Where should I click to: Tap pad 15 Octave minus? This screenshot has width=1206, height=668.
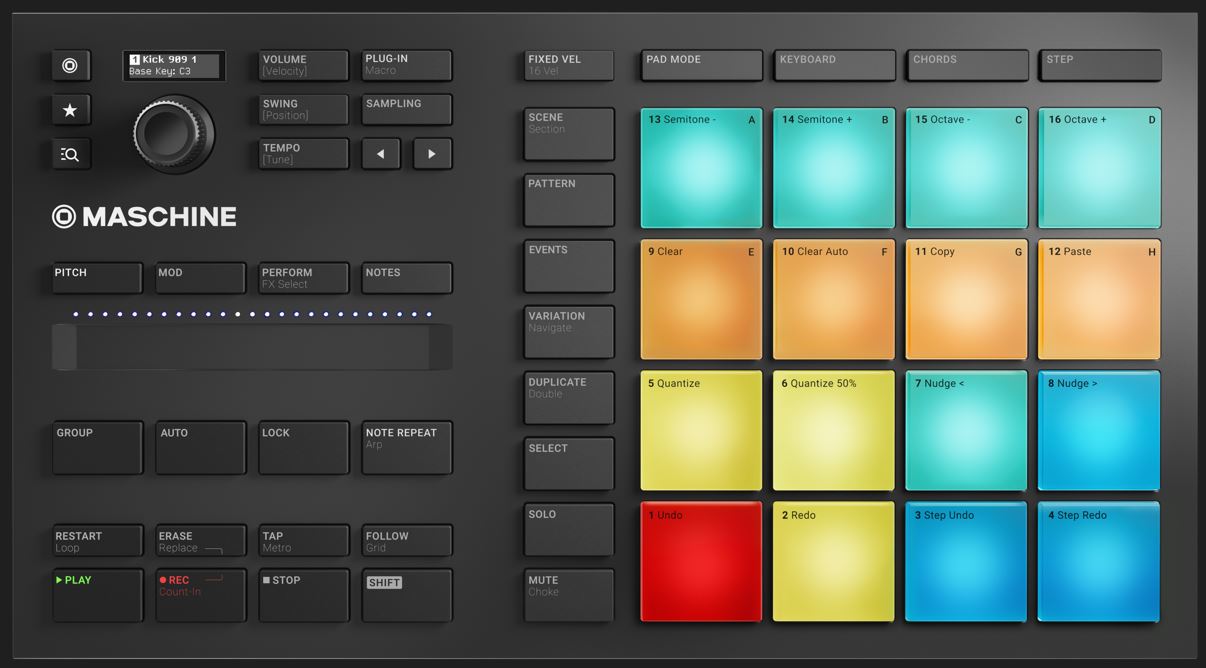(x=968, y=168)
